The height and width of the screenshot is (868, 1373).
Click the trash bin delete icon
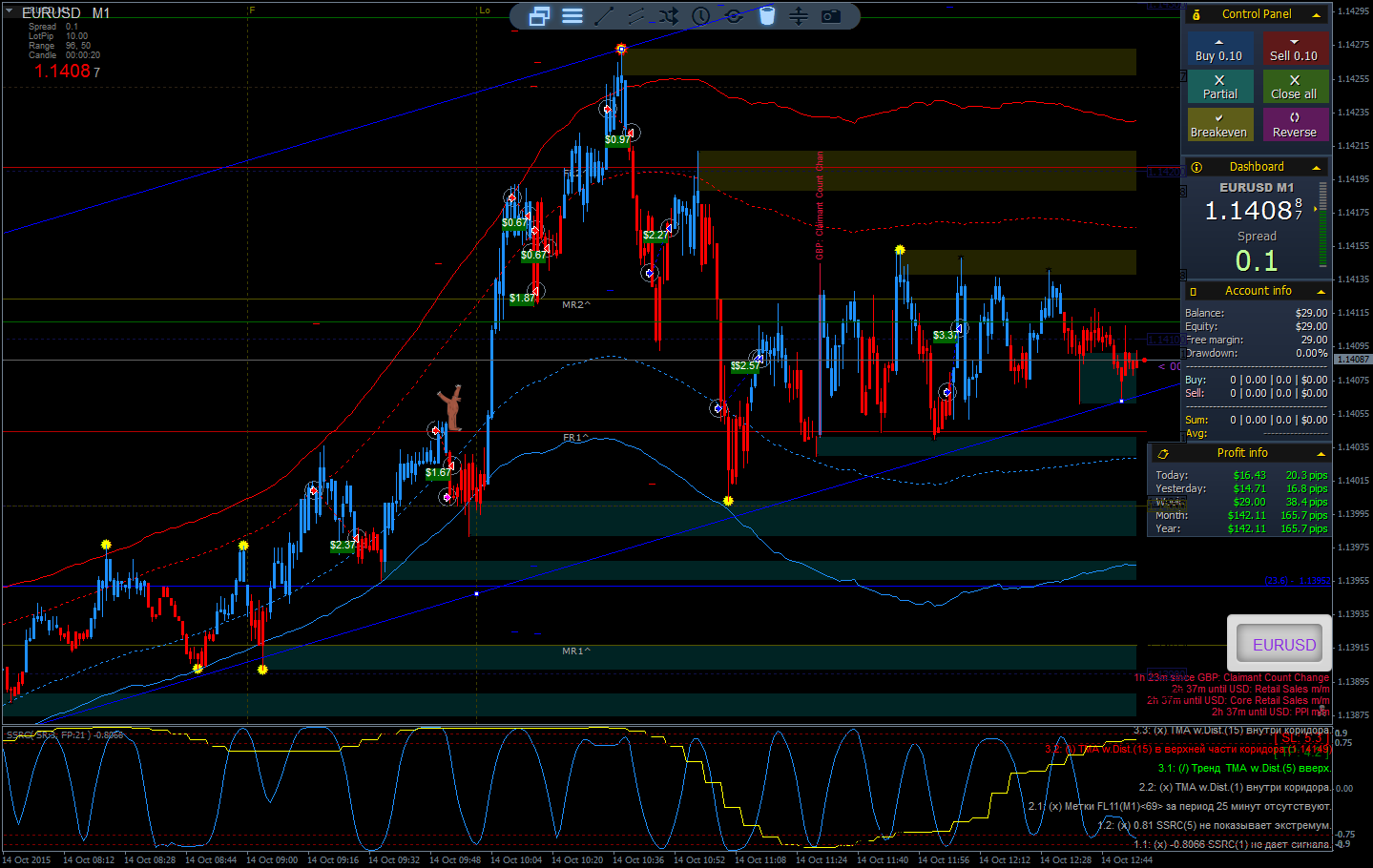pos(767,16)
